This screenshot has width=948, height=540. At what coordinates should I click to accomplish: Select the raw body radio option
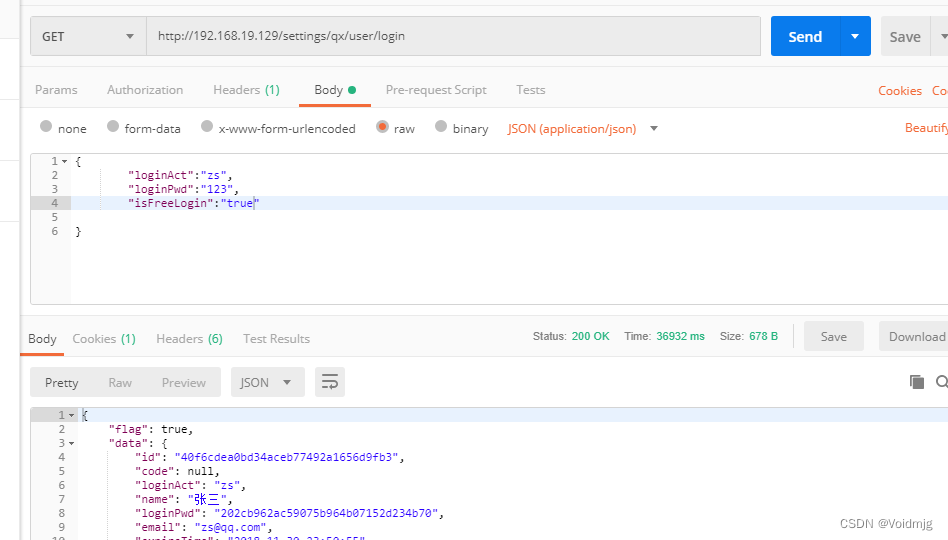coord(382,126)
